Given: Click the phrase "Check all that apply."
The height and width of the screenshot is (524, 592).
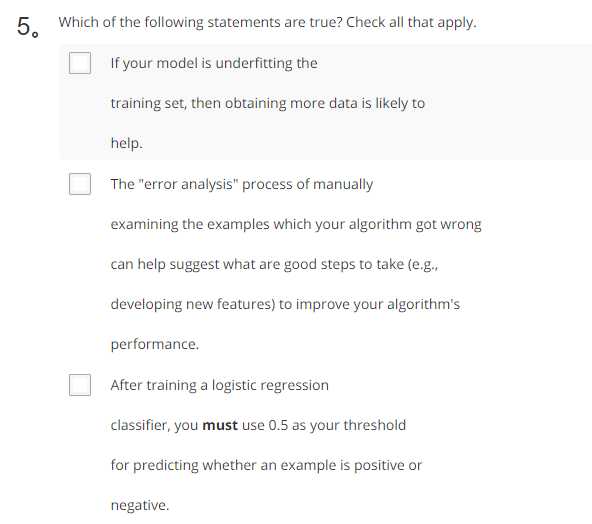Looking at the screenshot, I should (411, 22).
